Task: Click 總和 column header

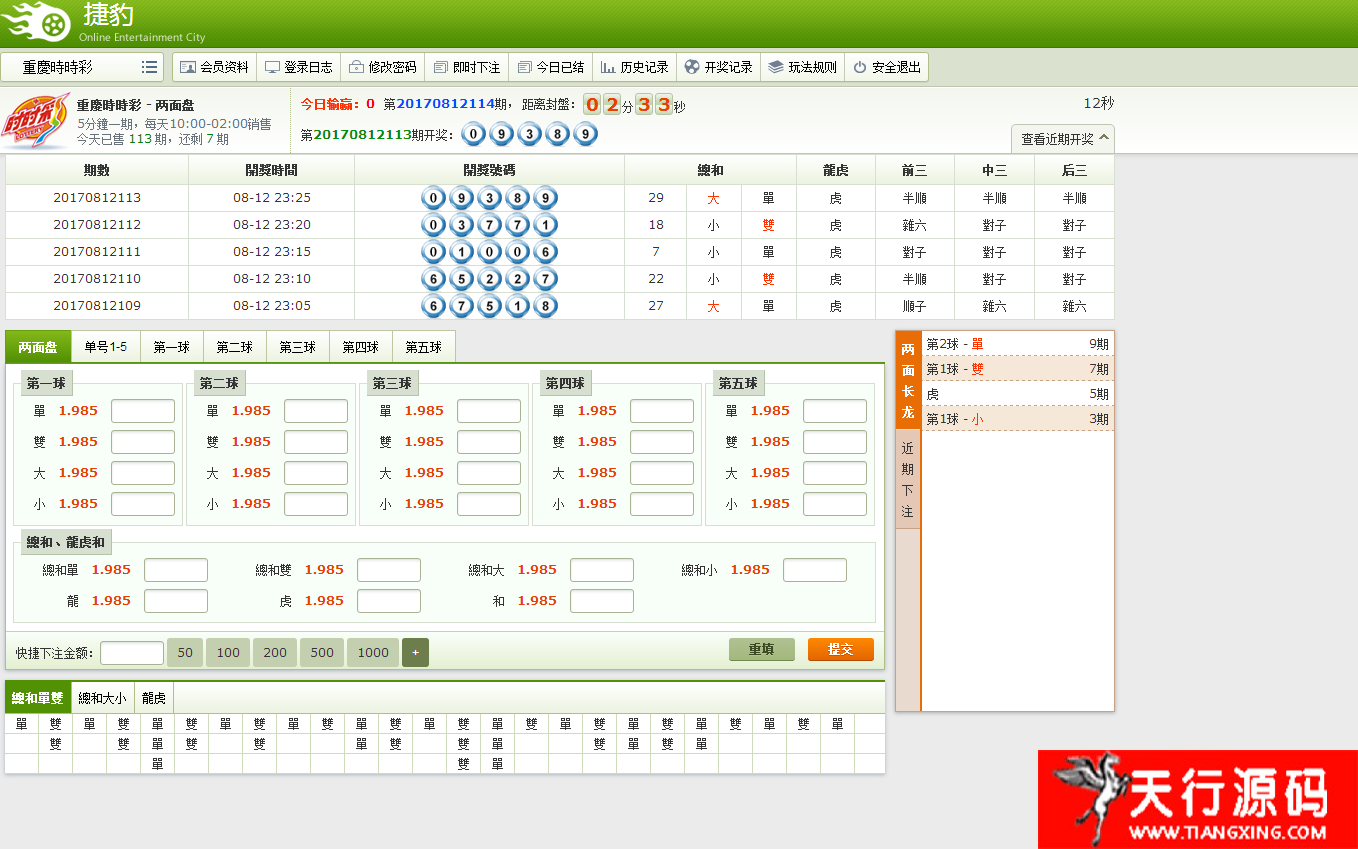Action: pyautogui.click(x=710, y=171)
